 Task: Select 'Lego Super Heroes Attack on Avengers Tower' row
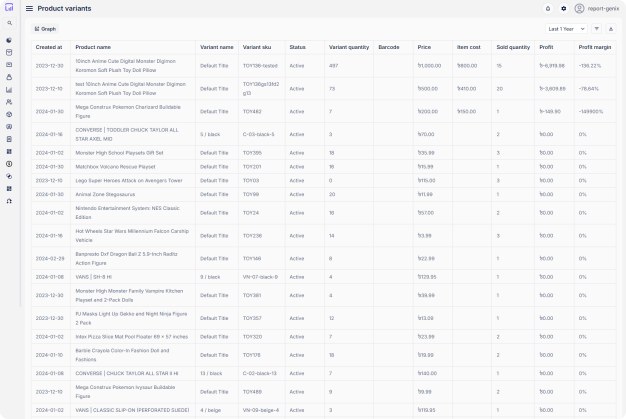(x=324, y=180)
